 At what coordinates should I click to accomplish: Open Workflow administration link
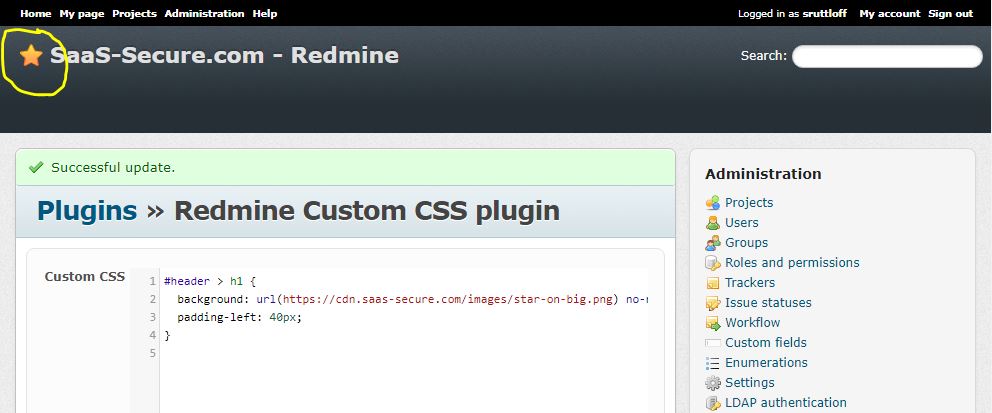[752, 323]
